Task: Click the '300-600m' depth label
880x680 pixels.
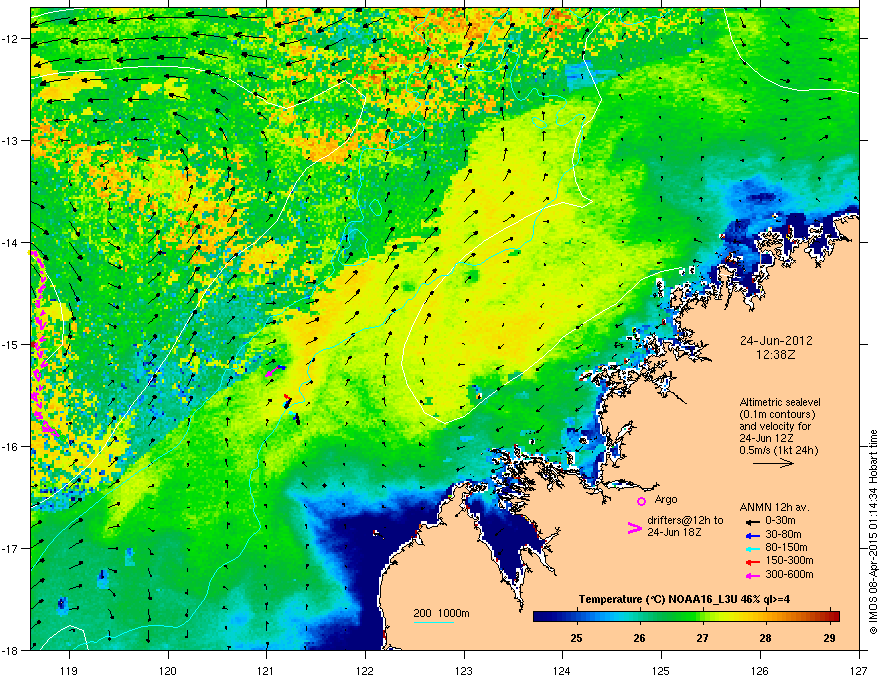Action: click(x=789, y=575)
